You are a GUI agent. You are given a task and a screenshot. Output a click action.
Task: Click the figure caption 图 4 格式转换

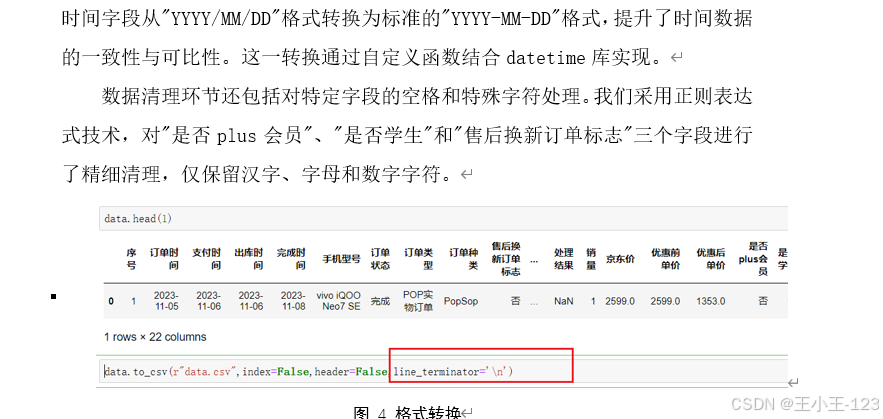click(407, 412)
